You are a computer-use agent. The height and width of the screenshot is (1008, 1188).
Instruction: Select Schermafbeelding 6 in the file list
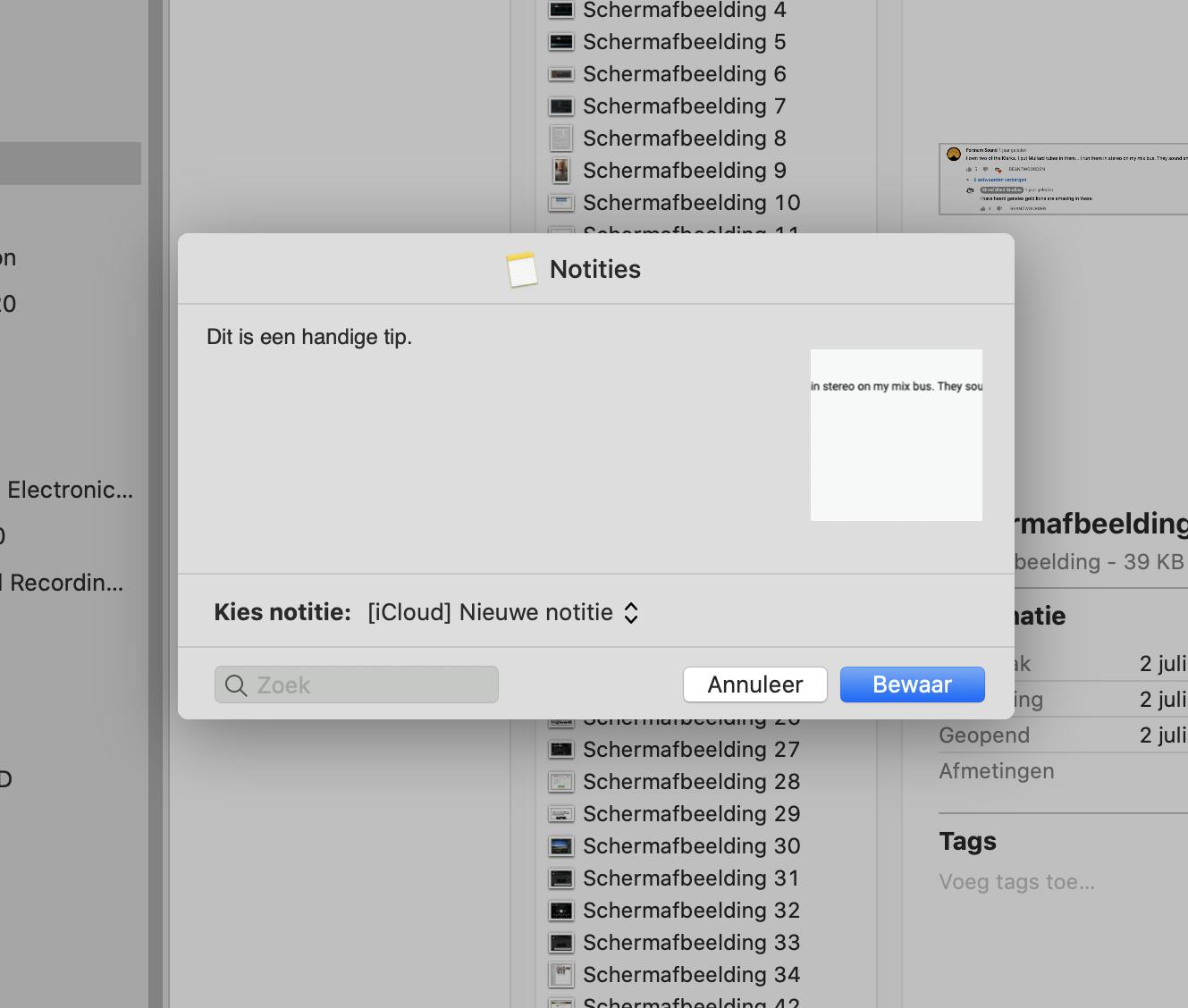click(x=685, y=73)
